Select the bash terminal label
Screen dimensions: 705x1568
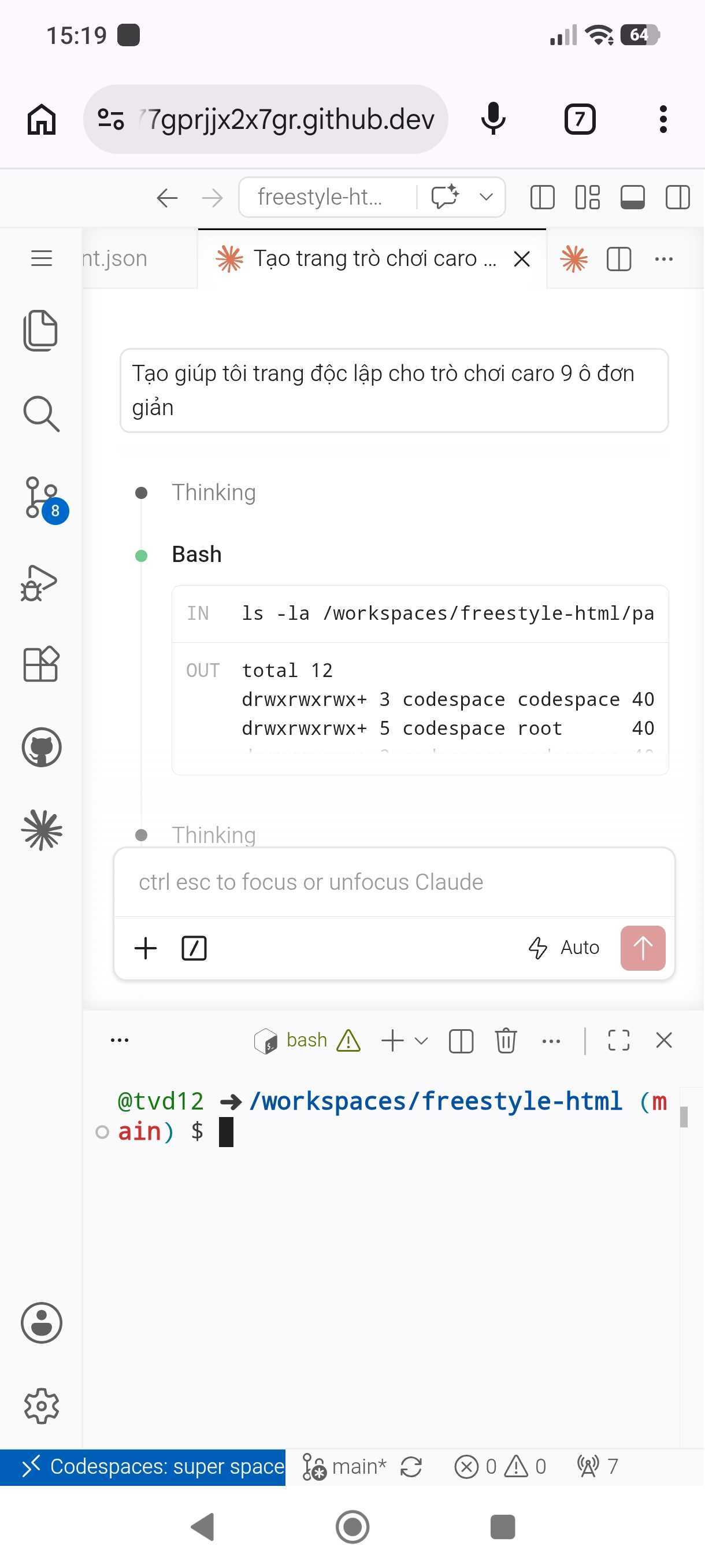[x=307, y=1040]
